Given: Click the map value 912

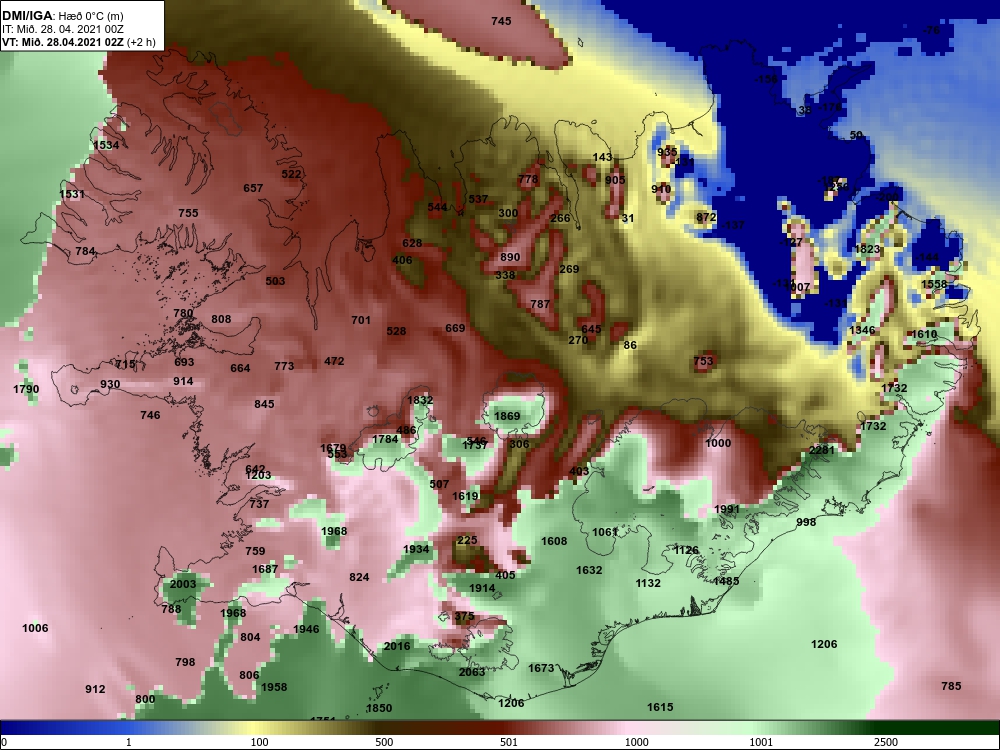Looking at the screenshot, I should tap(95, 689).
